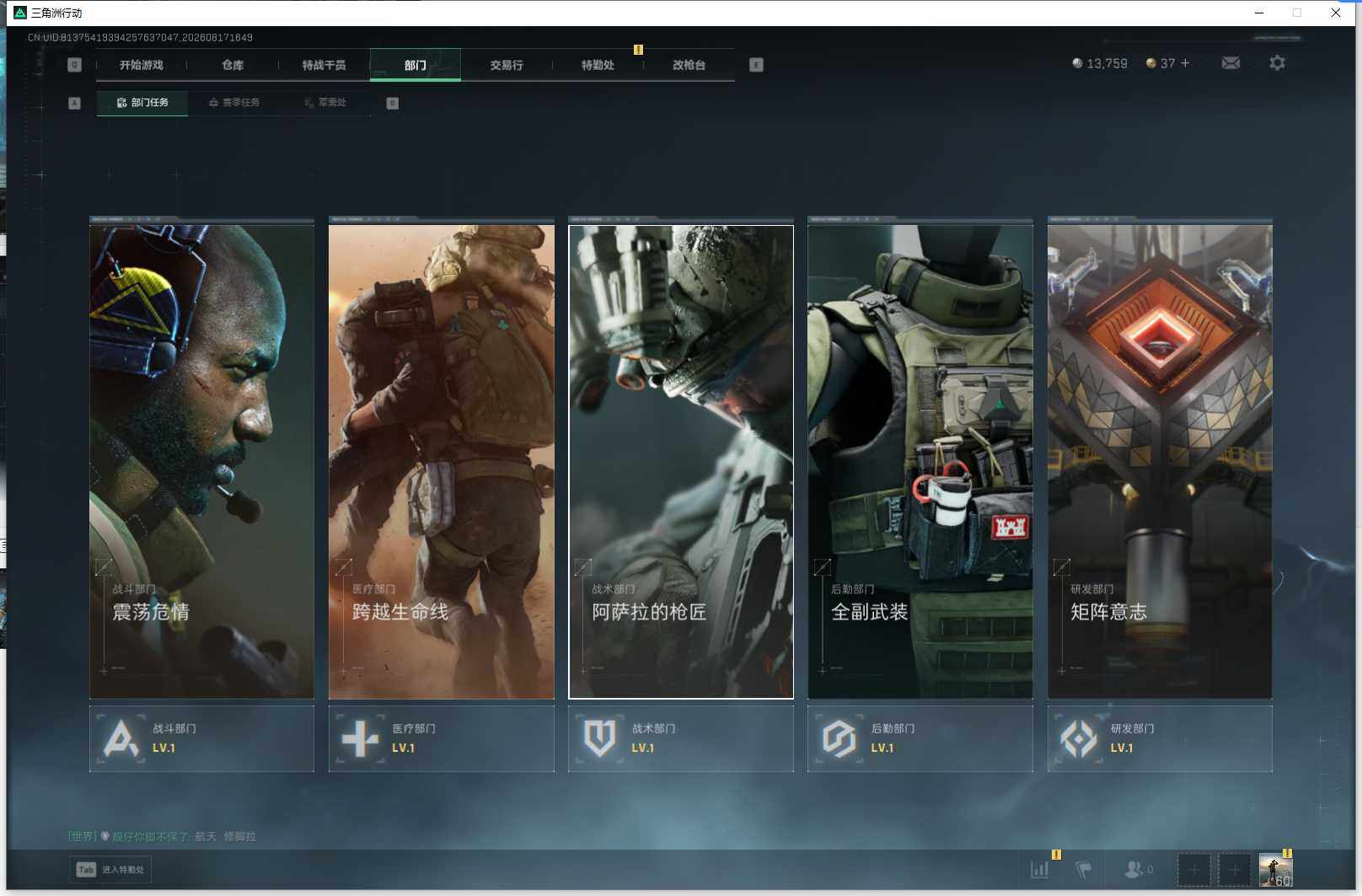The width and height of the screenshot is (1362, 896).
Task: Open the 阿萨拉的枪匠 tactical department card
Action: [680, 460]
